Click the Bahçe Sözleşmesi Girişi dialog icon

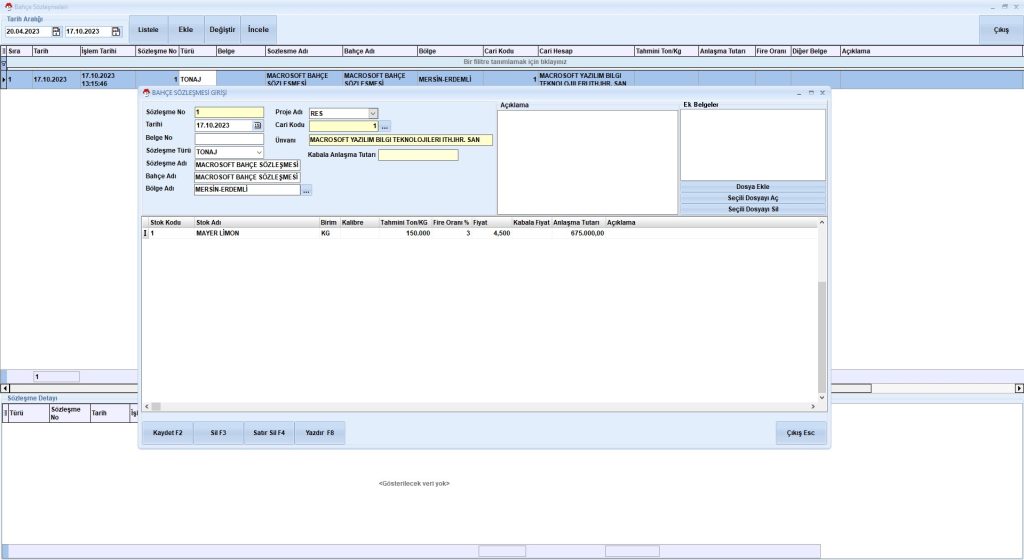coord(146,92)
